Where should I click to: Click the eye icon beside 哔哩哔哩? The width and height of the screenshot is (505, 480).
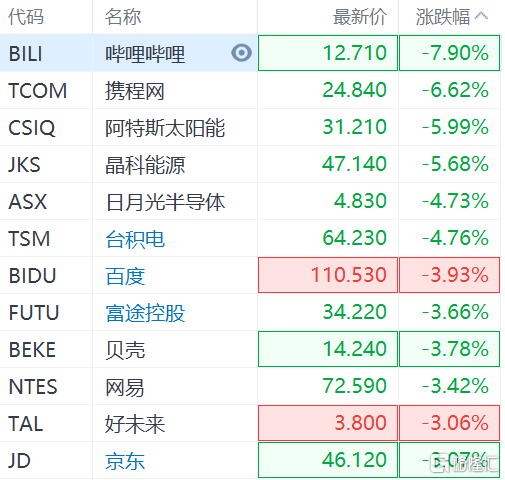pos(241,53)
